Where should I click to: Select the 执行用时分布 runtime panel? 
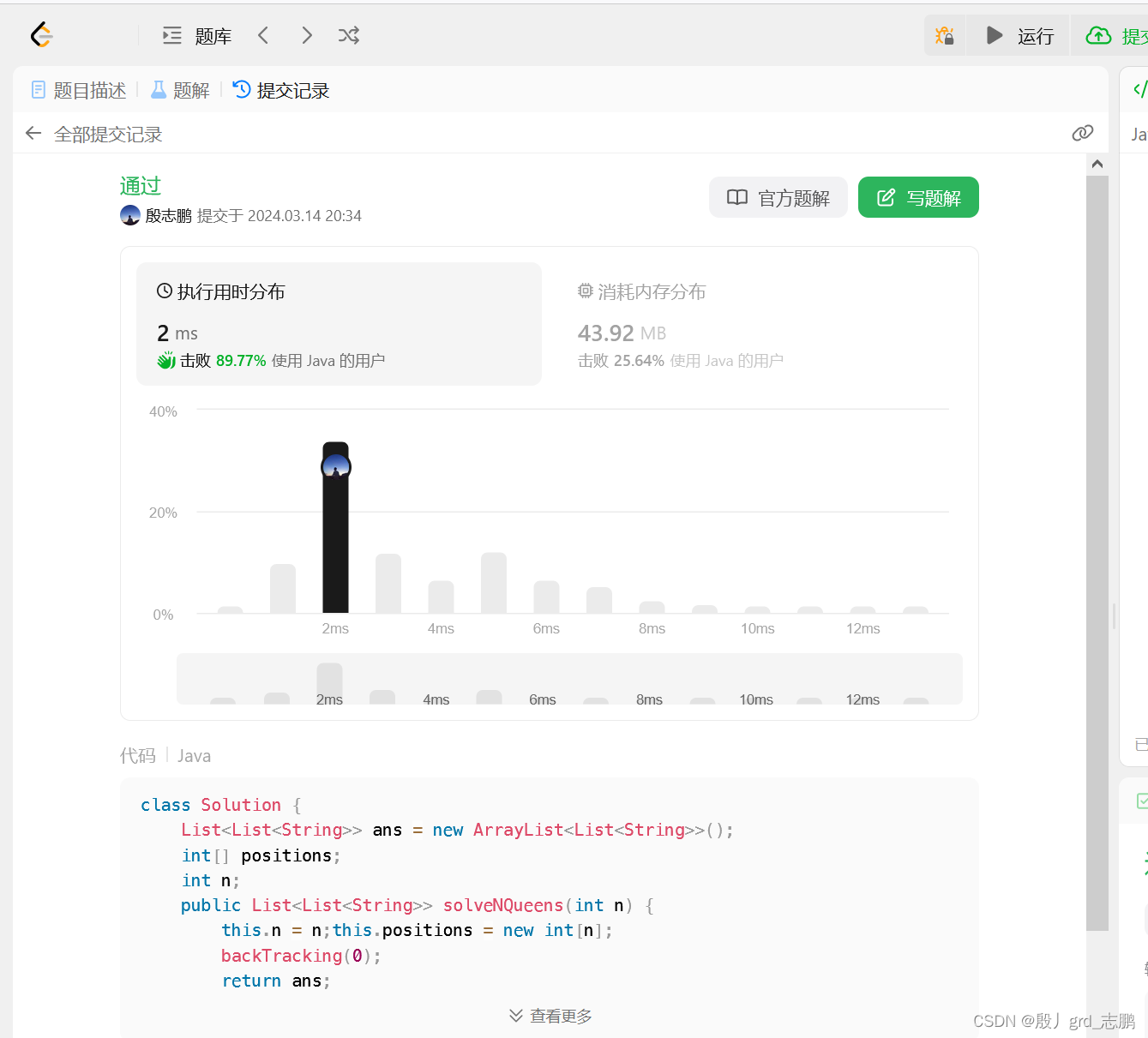click(x=339, y=324)
